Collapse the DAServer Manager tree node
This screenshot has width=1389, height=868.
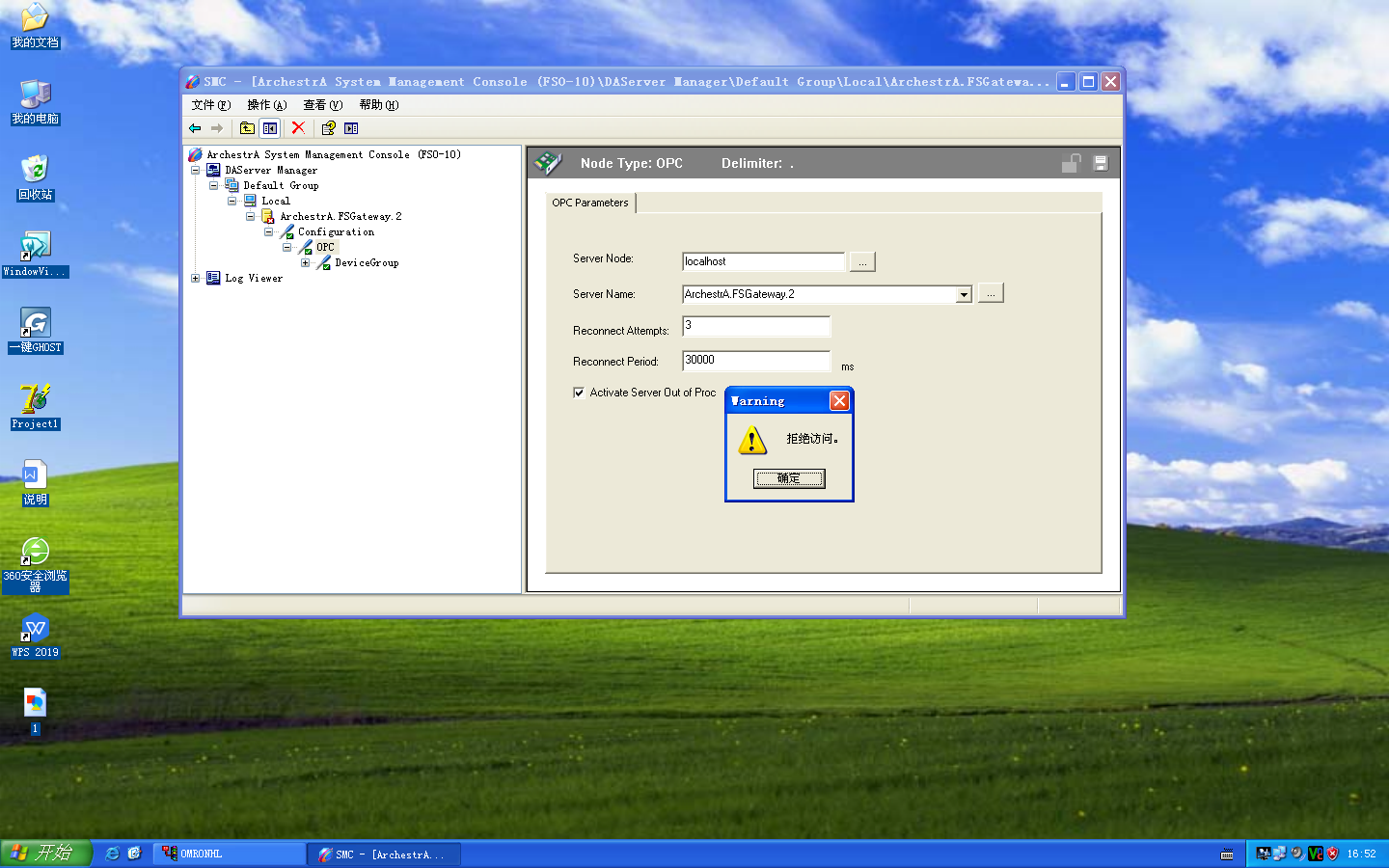[196, 170]
